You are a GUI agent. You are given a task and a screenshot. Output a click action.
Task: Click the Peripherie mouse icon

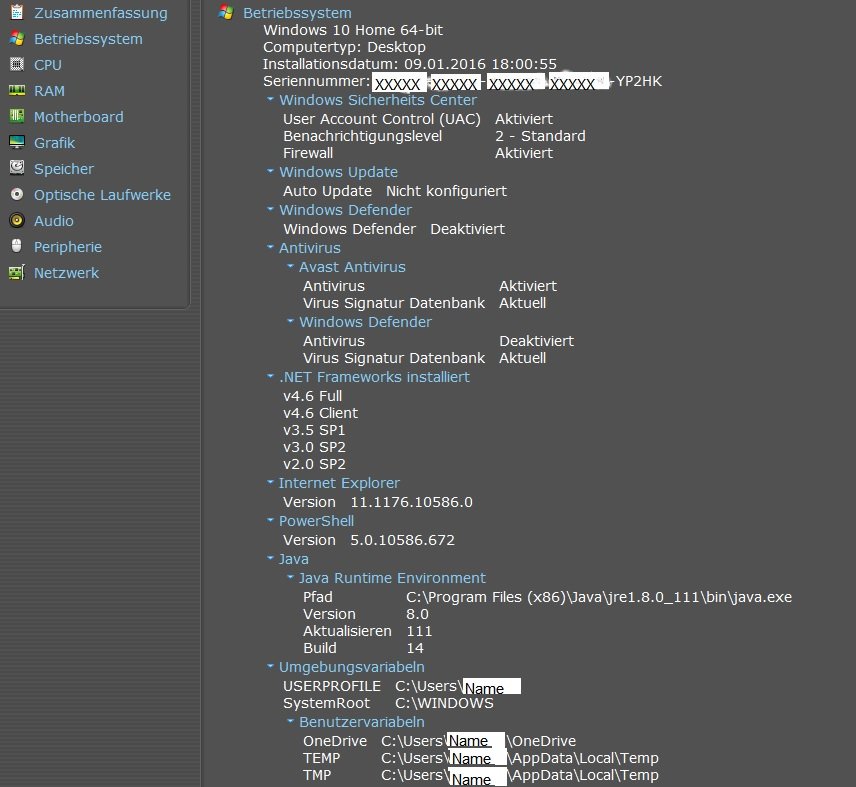(16, 247)
